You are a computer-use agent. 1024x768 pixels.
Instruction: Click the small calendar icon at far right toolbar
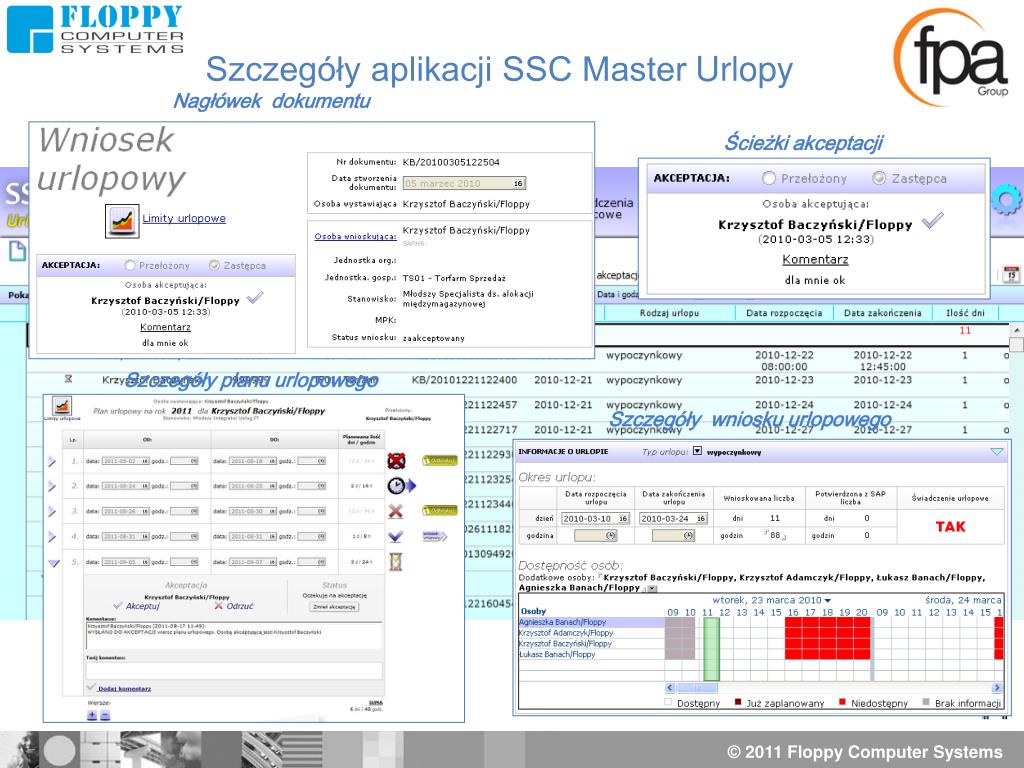point(1012,274)
